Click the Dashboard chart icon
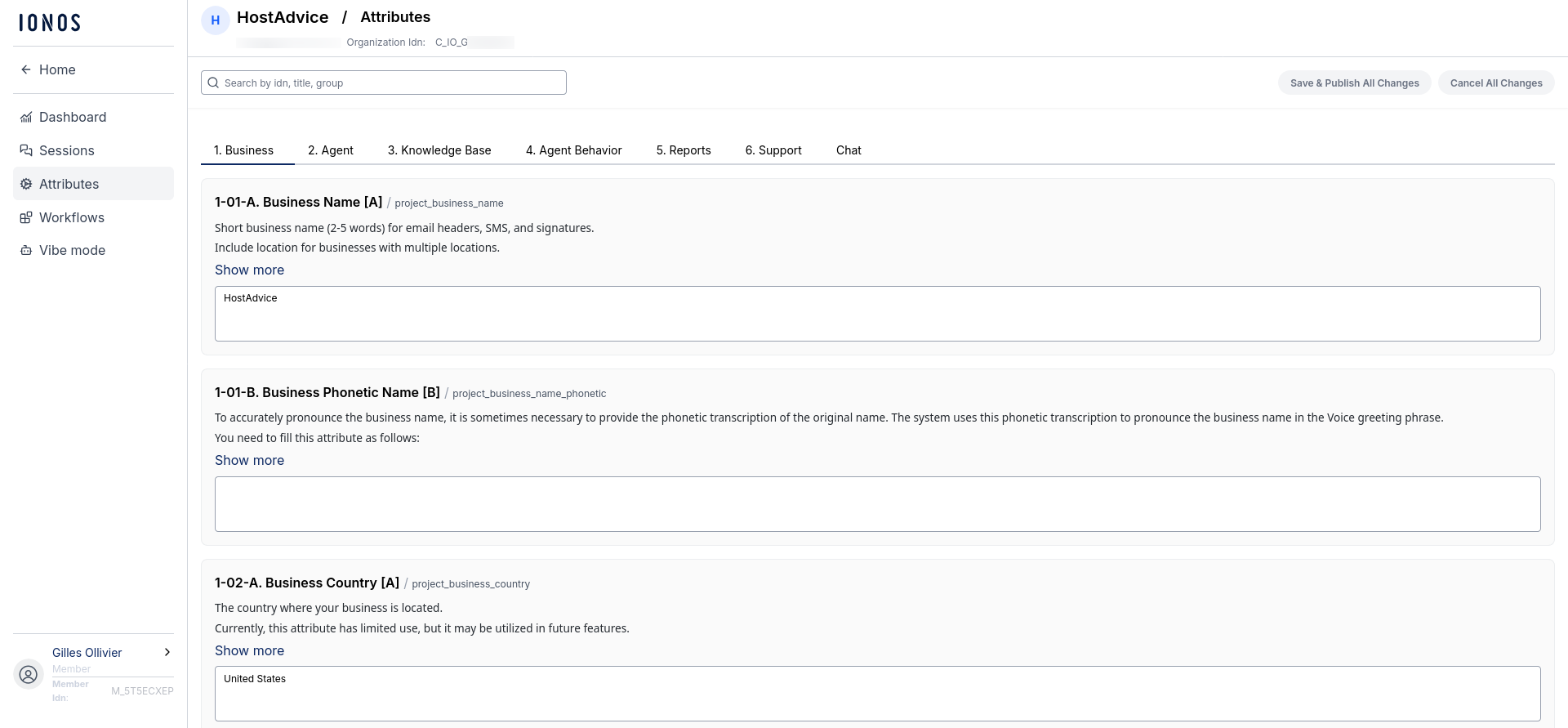 [x=26, y=117]
